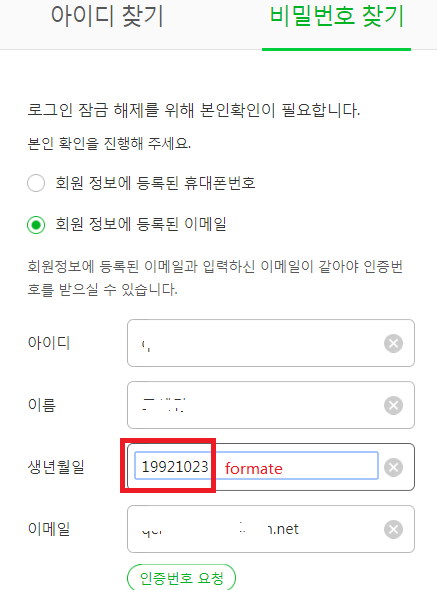The width and height of the screenshot is (437, 590).
Task: Clear the 이메일 field with its X icon
Action: coord(393,529)
